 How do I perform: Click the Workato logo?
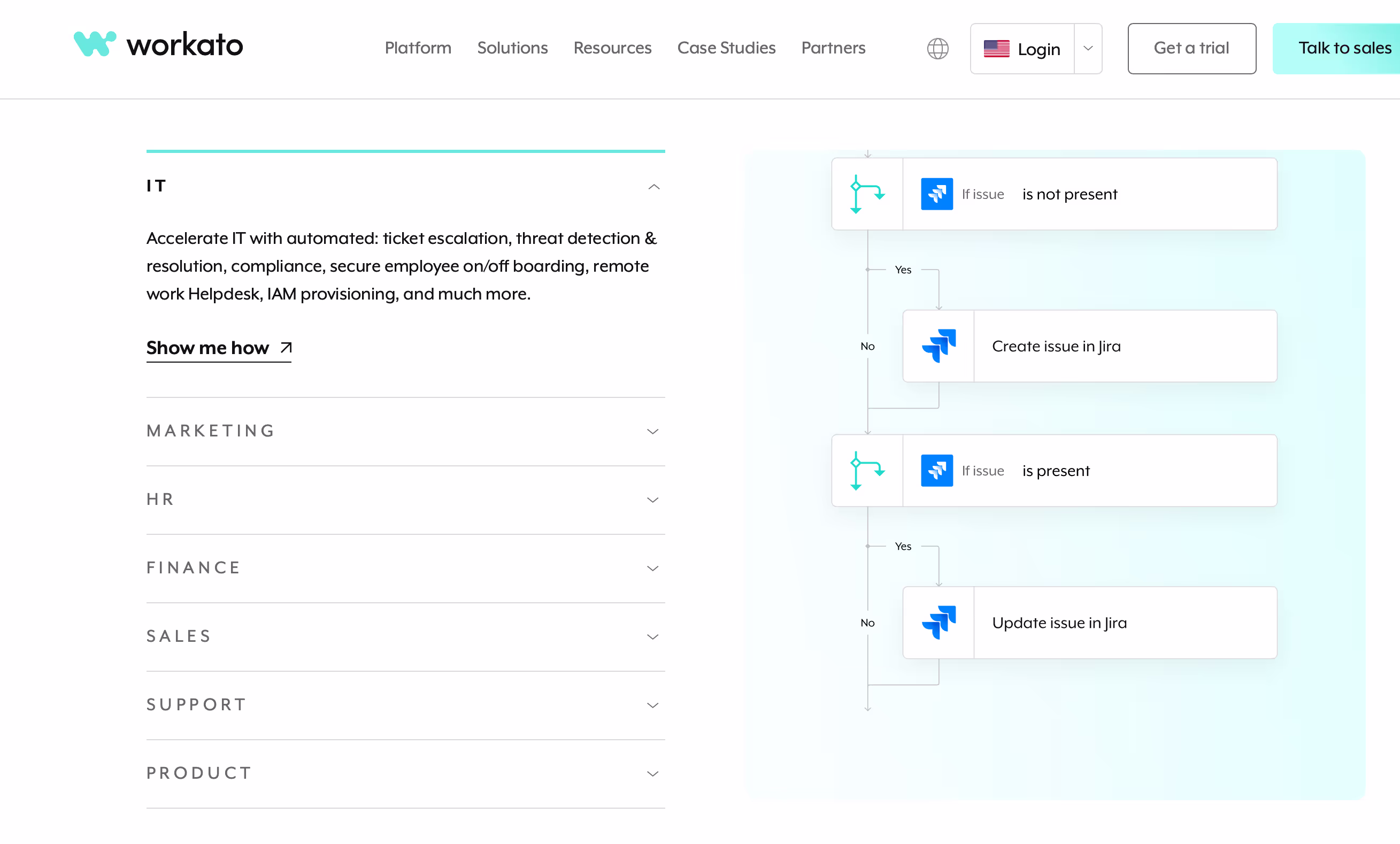[158, 44]
